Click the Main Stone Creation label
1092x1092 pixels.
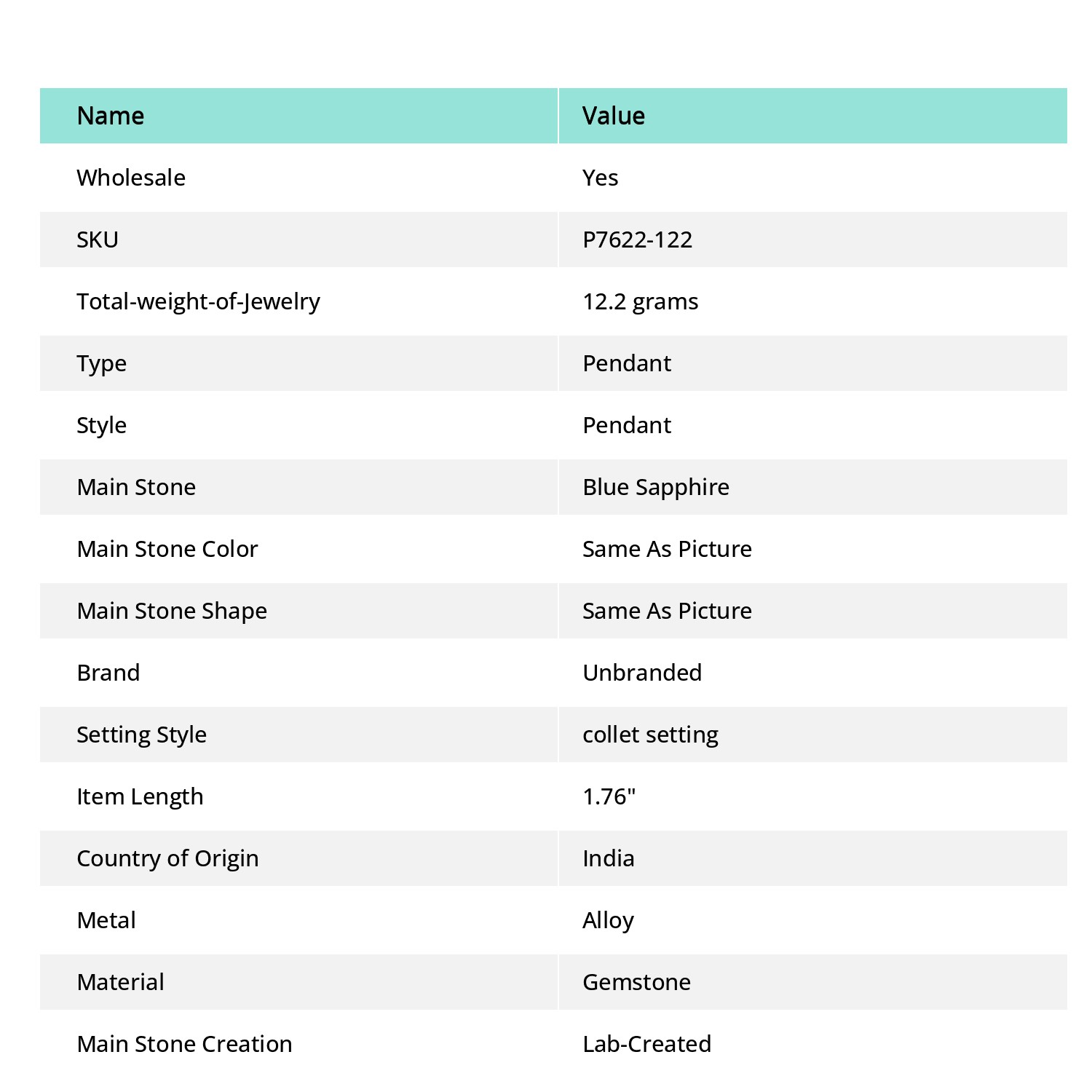coord(185,1044)
